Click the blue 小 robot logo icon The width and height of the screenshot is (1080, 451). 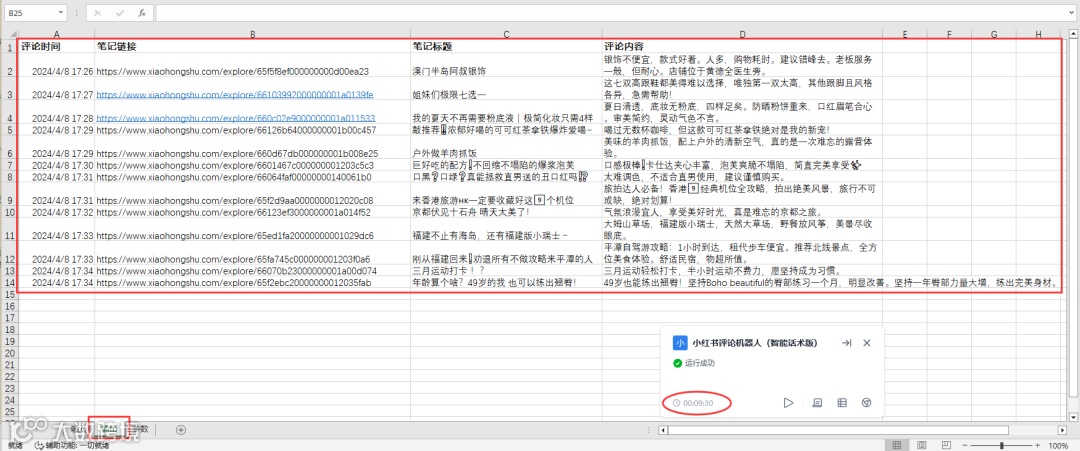click(x=680, y=343)
